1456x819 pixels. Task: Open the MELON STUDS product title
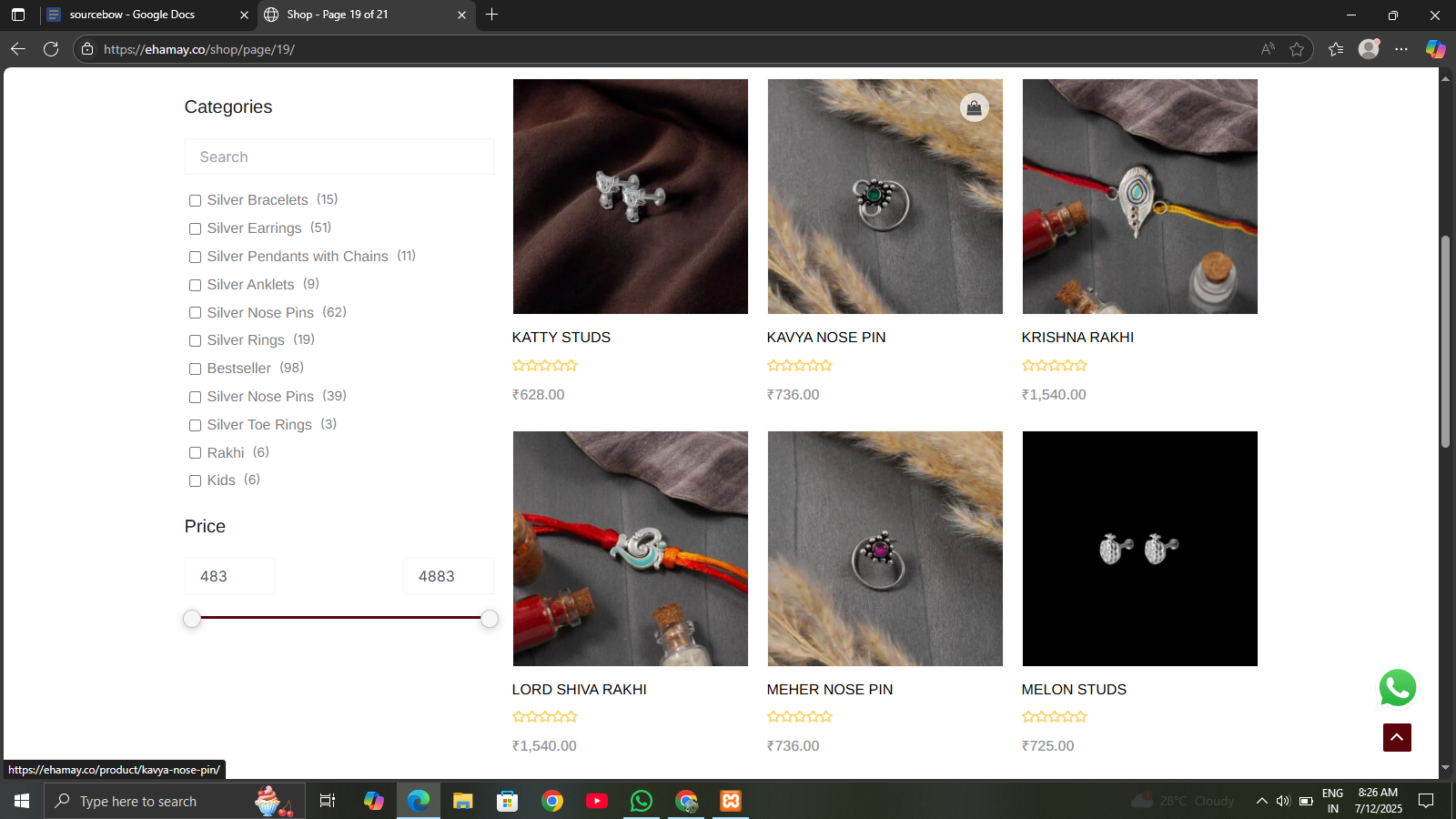click(x=1074, y=689)
